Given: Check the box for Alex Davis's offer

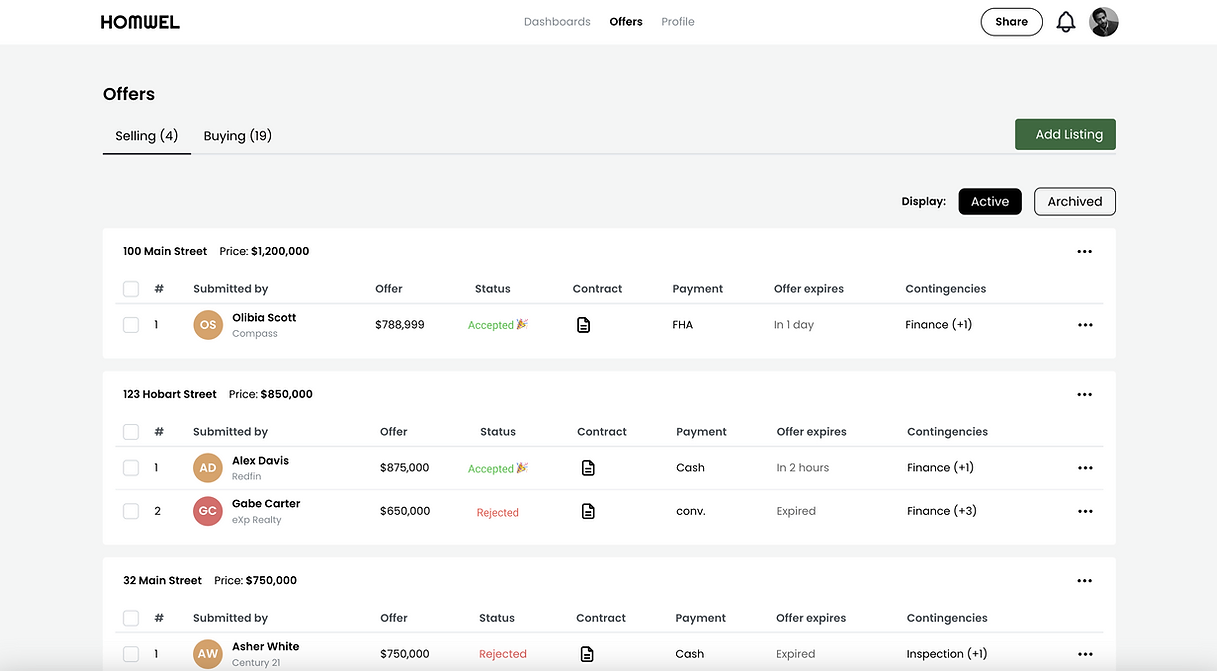Looking at the screenshot, I should click(x=131, y=468).
